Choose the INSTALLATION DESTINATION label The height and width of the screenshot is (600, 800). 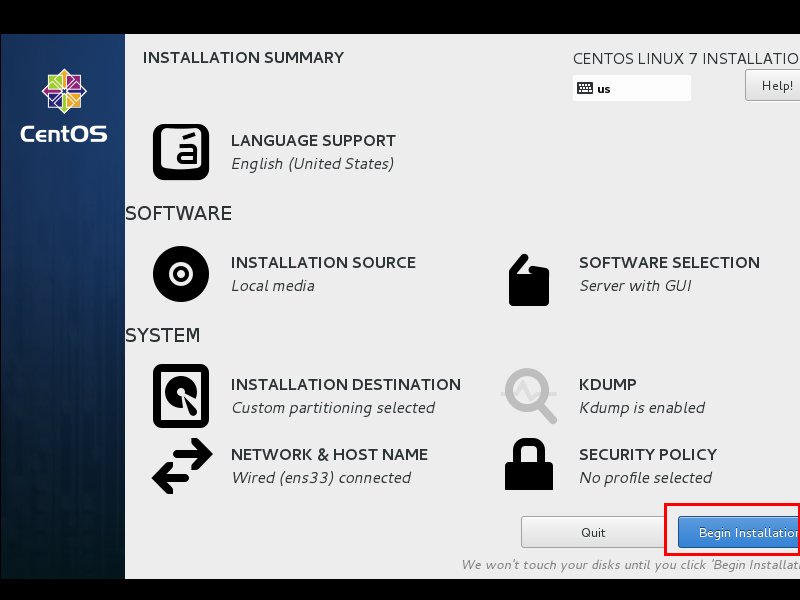(346, 384)
